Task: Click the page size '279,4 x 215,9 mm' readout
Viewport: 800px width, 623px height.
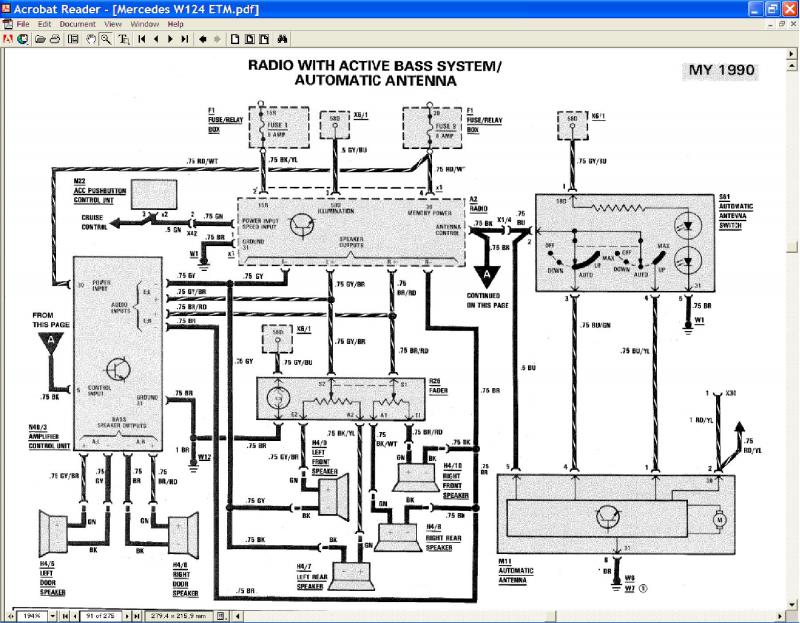Action: click(179, 616)
